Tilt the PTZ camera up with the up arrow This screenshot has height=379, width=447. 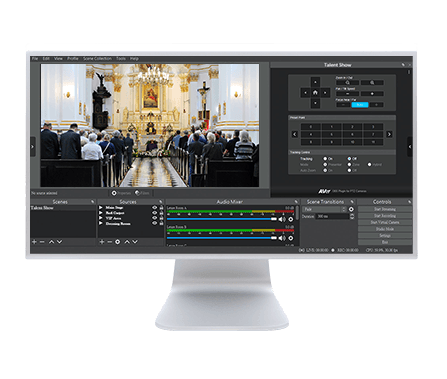click(x=315, y=82)
